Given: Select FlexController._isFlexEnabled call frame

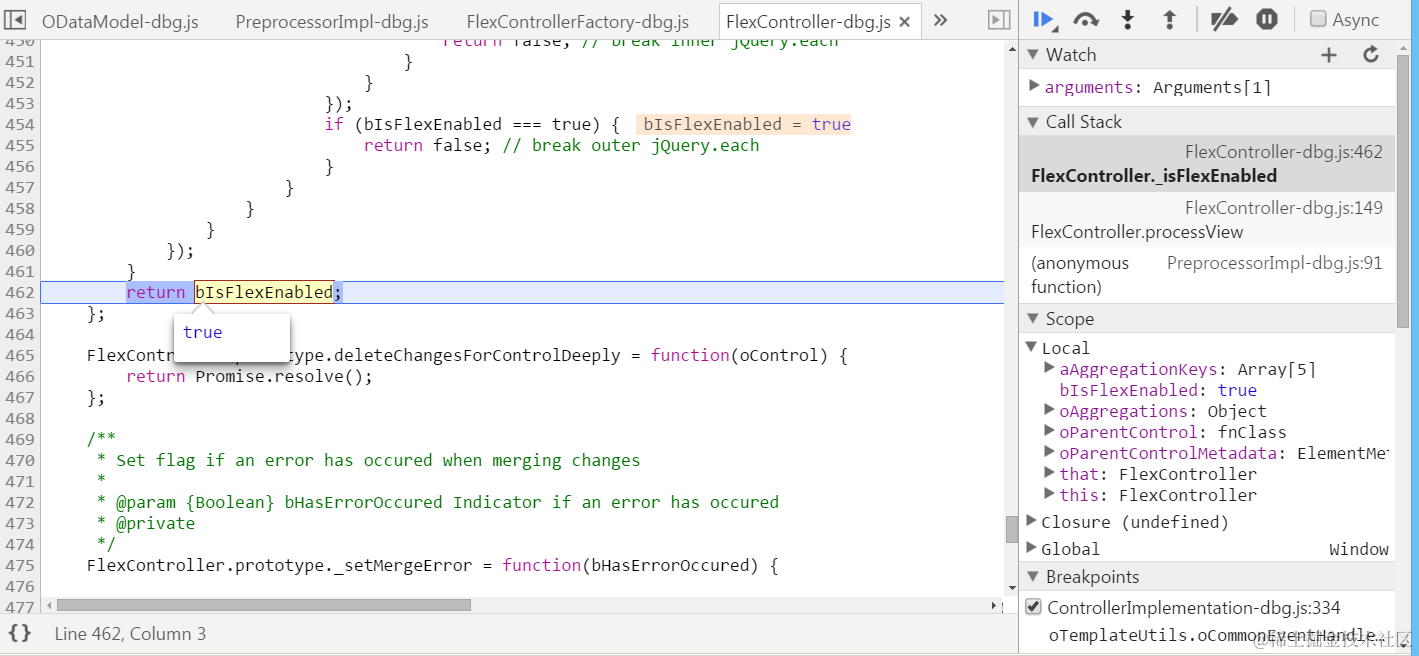Looking at the screenshot, I should click(1206, 164).
